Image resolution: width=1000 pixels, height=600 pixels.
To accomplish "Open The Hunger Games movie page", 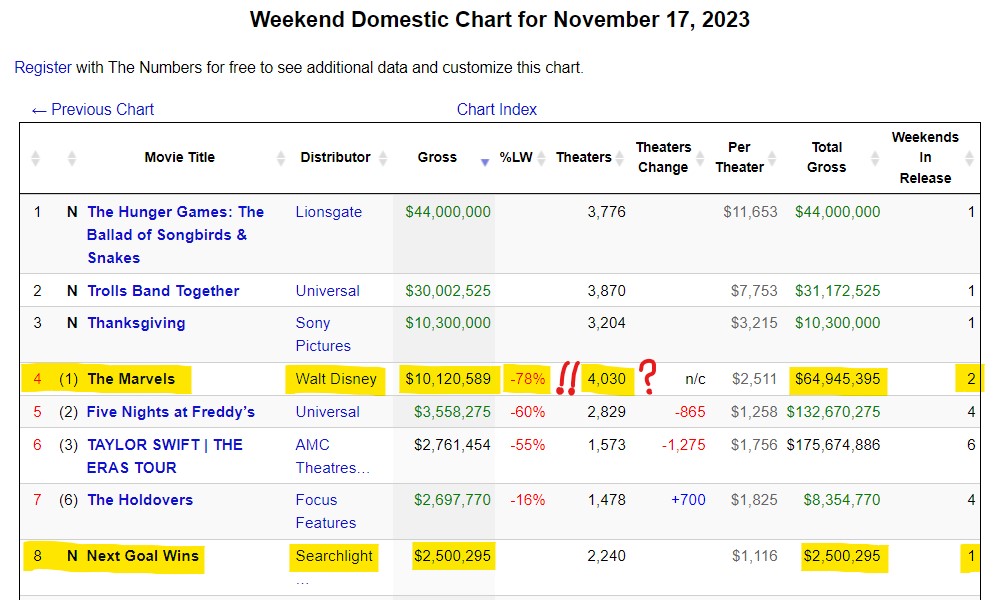I will point(175,234).
